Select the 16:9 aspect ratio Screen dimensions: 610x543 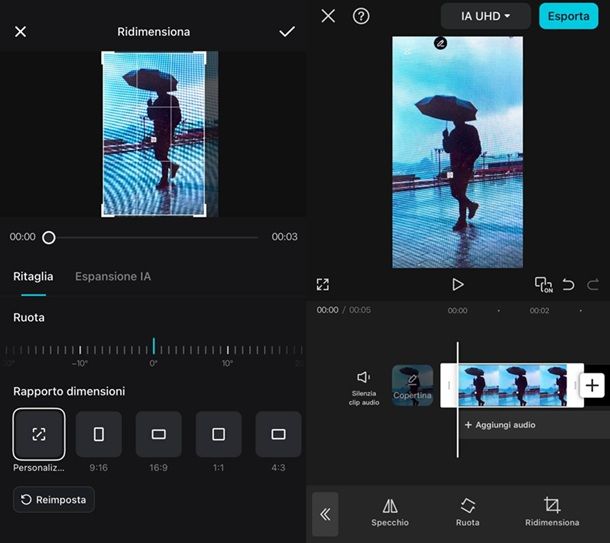158,434
